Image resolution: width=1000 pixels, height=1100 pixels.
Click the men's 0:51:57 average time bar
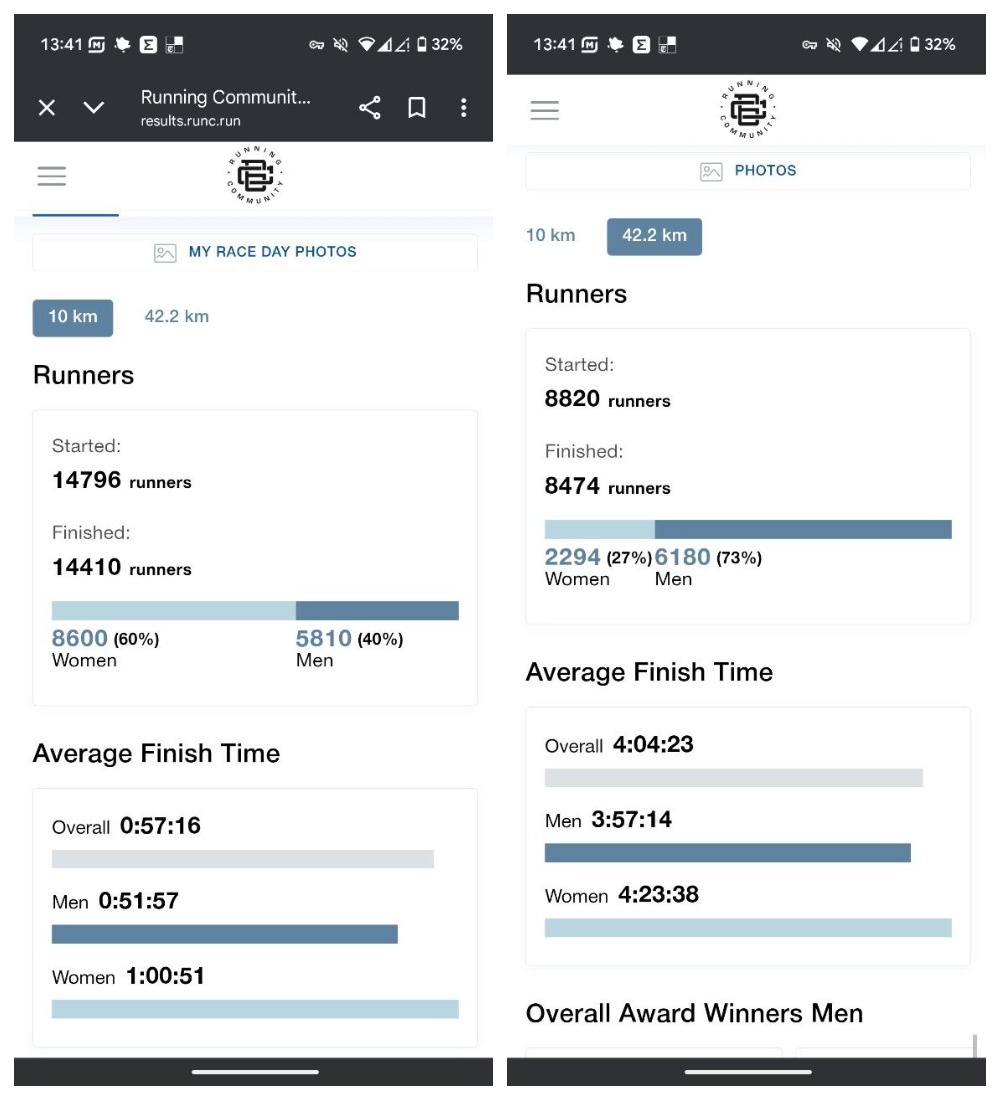click(225, 934)
